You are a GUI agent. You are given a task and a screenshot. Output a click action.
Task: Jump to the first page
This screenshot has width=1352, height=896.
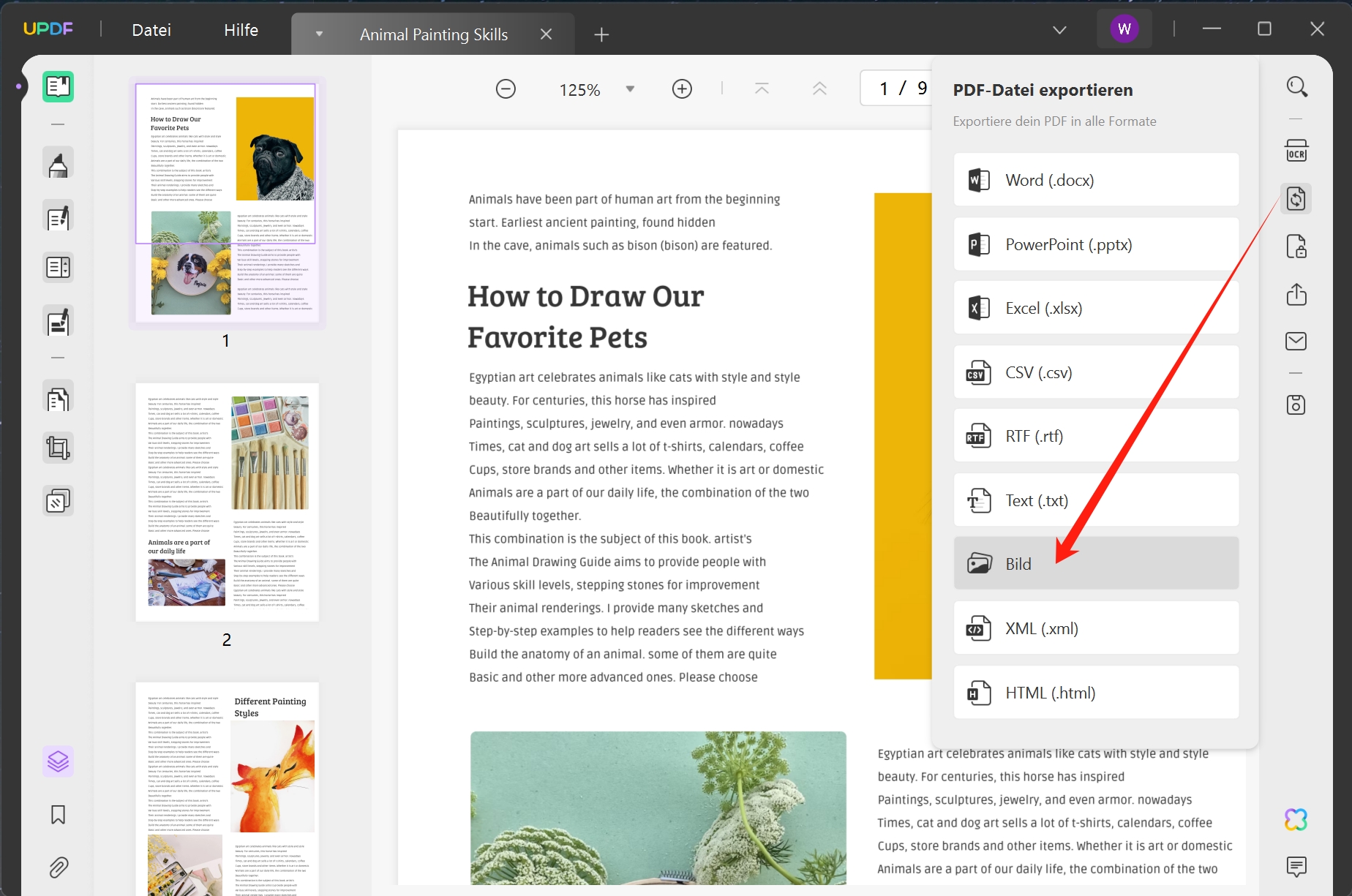tap(761, 88)
